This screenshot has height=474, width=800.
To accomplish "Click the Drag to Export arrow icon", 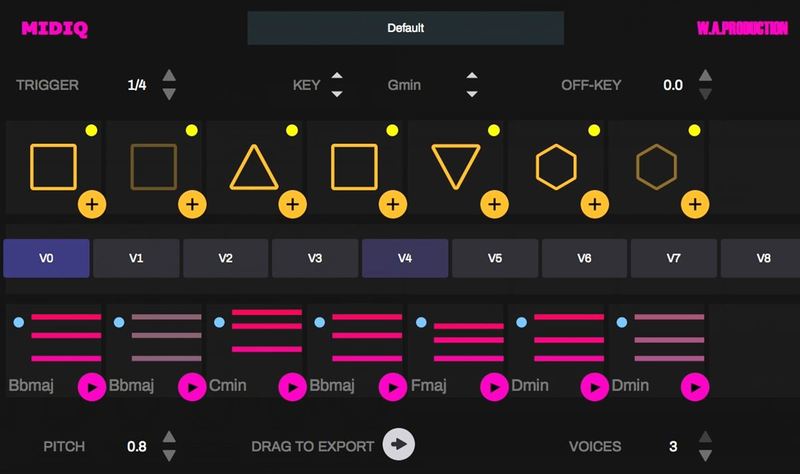I will click(x=399, y=446).
